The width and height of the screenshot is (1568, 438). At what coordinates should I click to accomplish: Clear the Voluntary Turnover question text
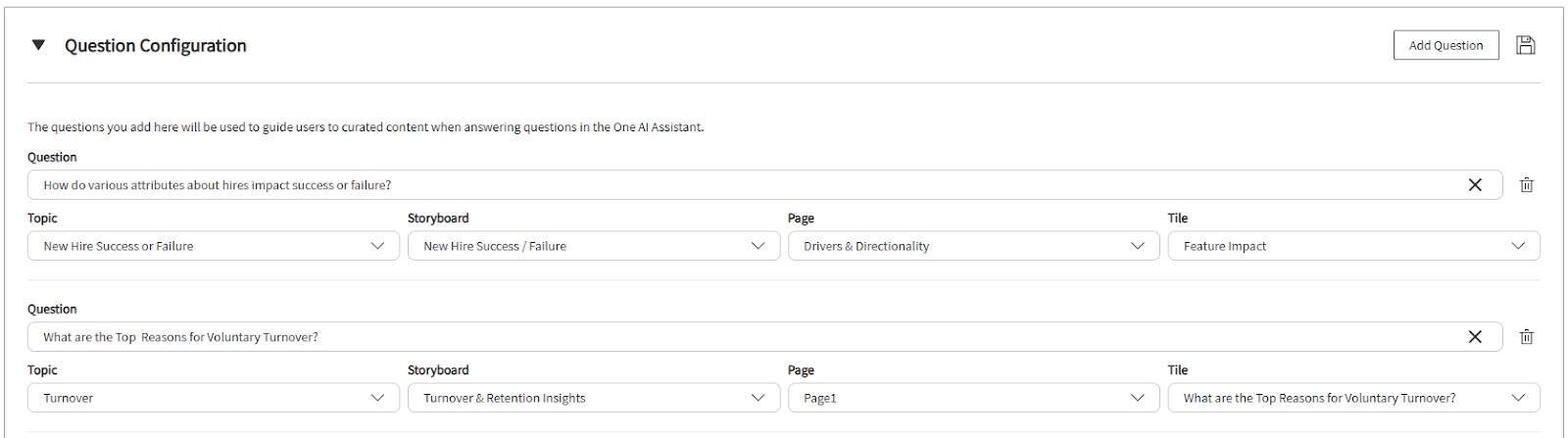(x=1474, y=337)
